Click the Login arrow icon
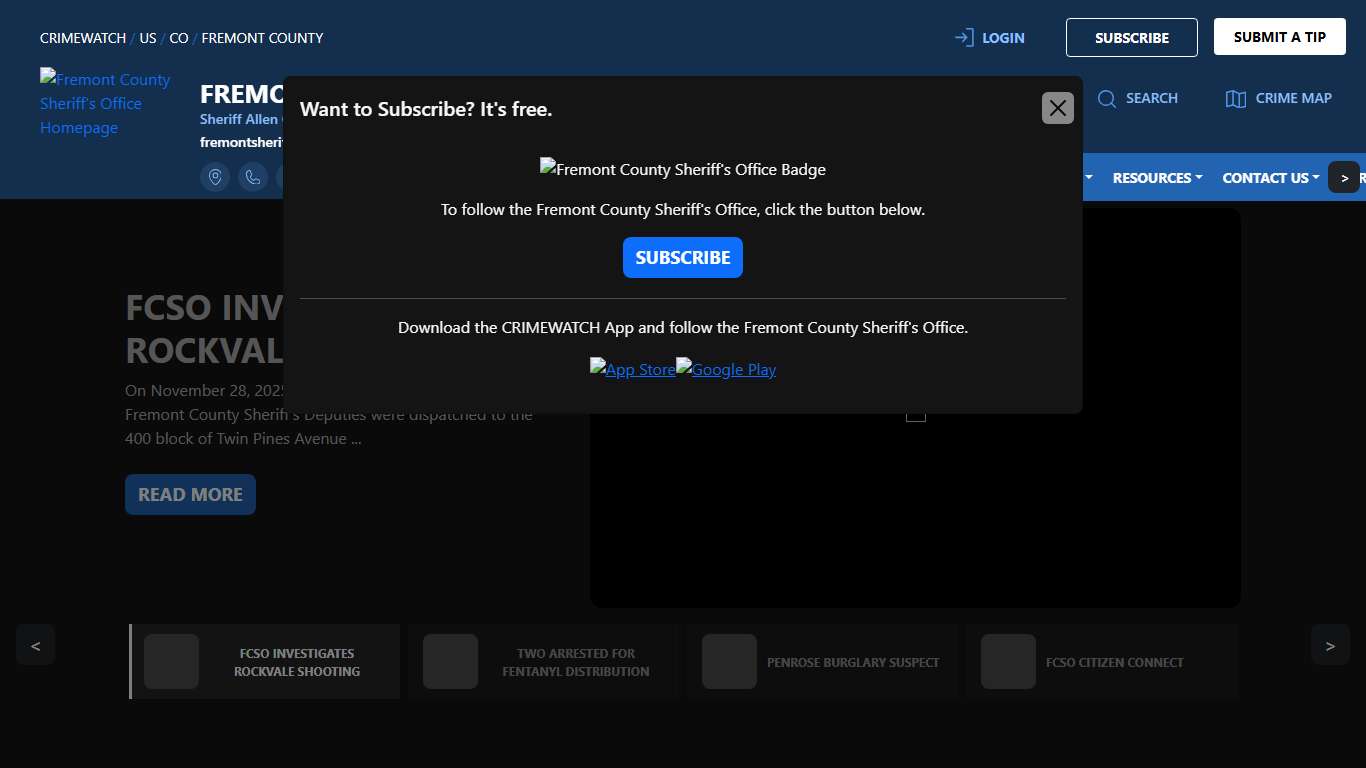The width and height of the screenshot is (1366, 768). pyautogui.click(x=964, y=38)
